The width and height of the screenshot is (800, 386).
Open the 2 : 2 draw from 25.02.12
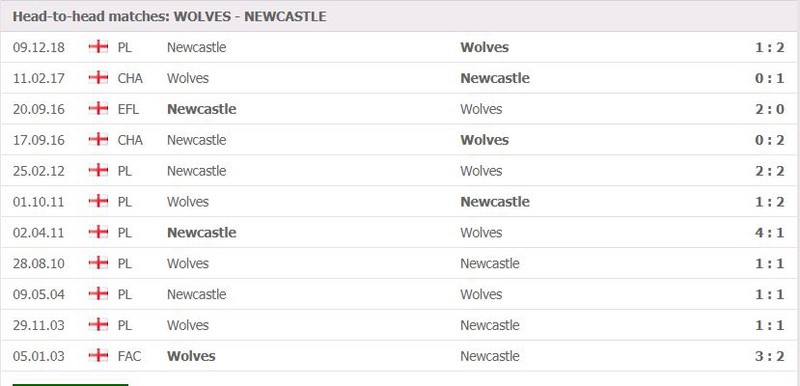click(x=769, y=171)
